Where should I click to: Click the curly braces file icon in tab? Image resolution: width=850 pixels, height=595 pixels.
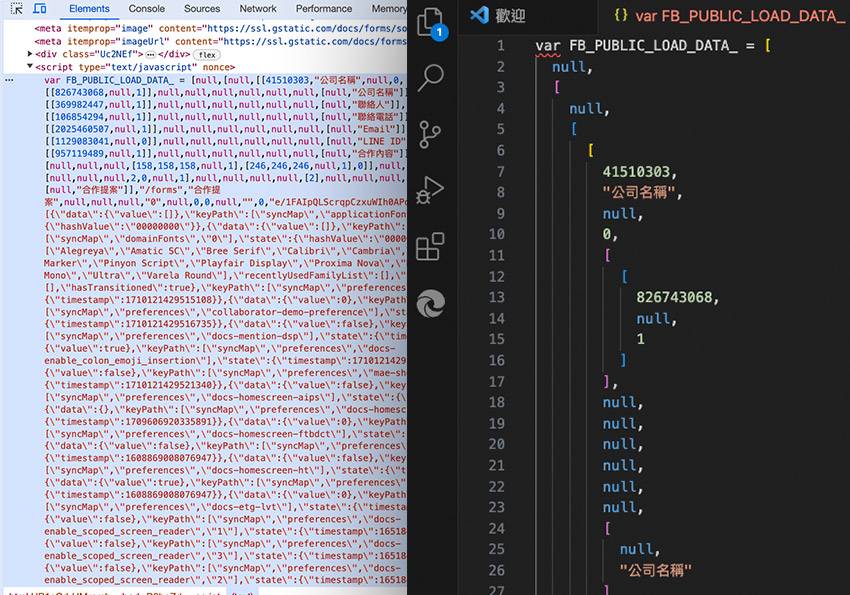click(x=621, y=15)
